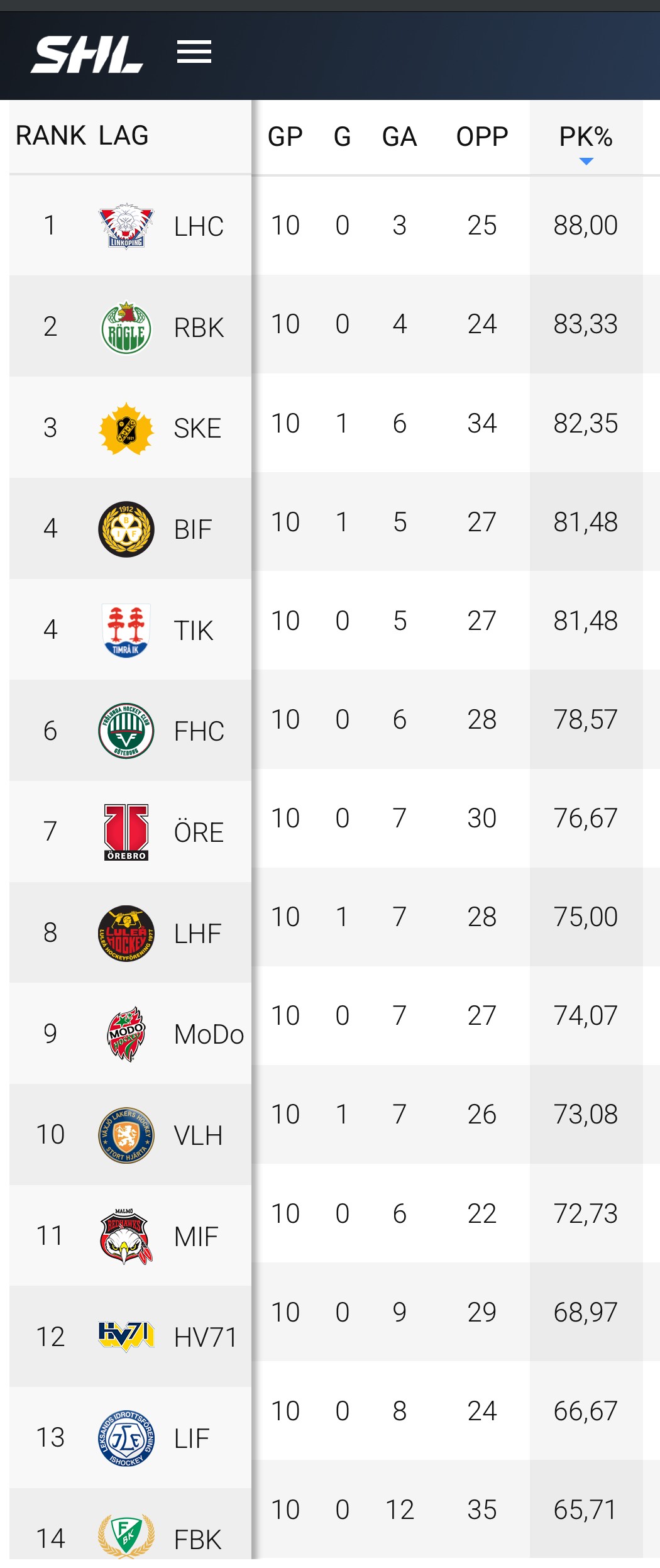The height and width of the screenshot is (1568, 660).
Task: Select the LIF team name
Action: (192, 1438)
